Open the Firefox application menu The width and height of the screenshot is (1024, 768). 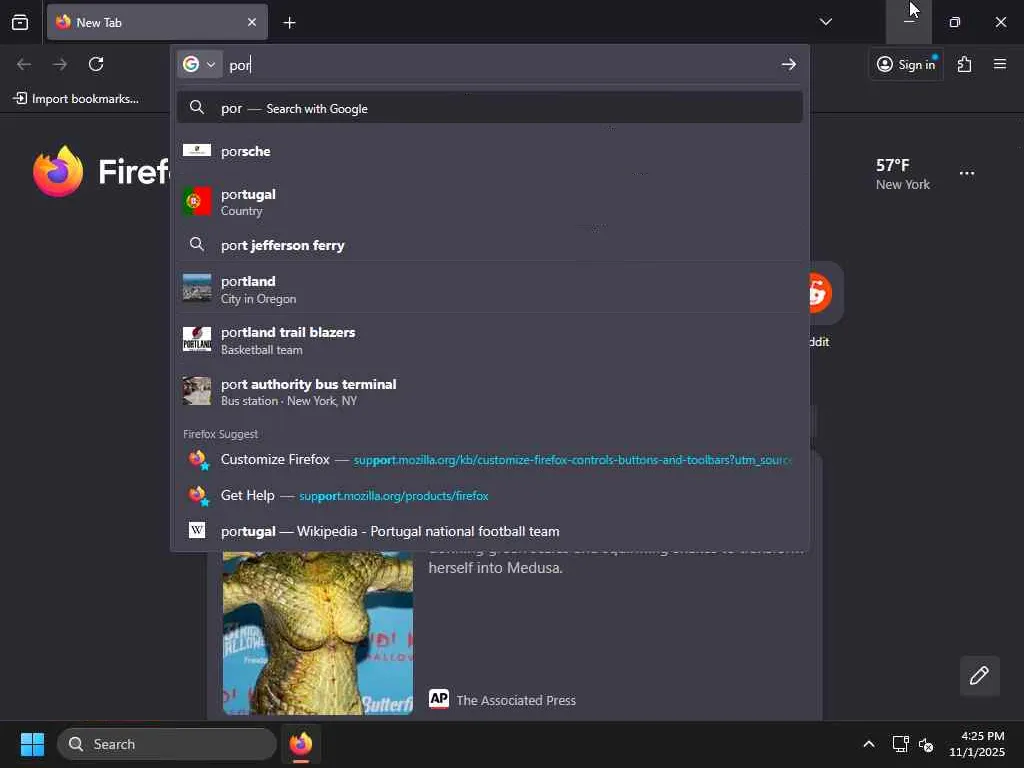999,64
